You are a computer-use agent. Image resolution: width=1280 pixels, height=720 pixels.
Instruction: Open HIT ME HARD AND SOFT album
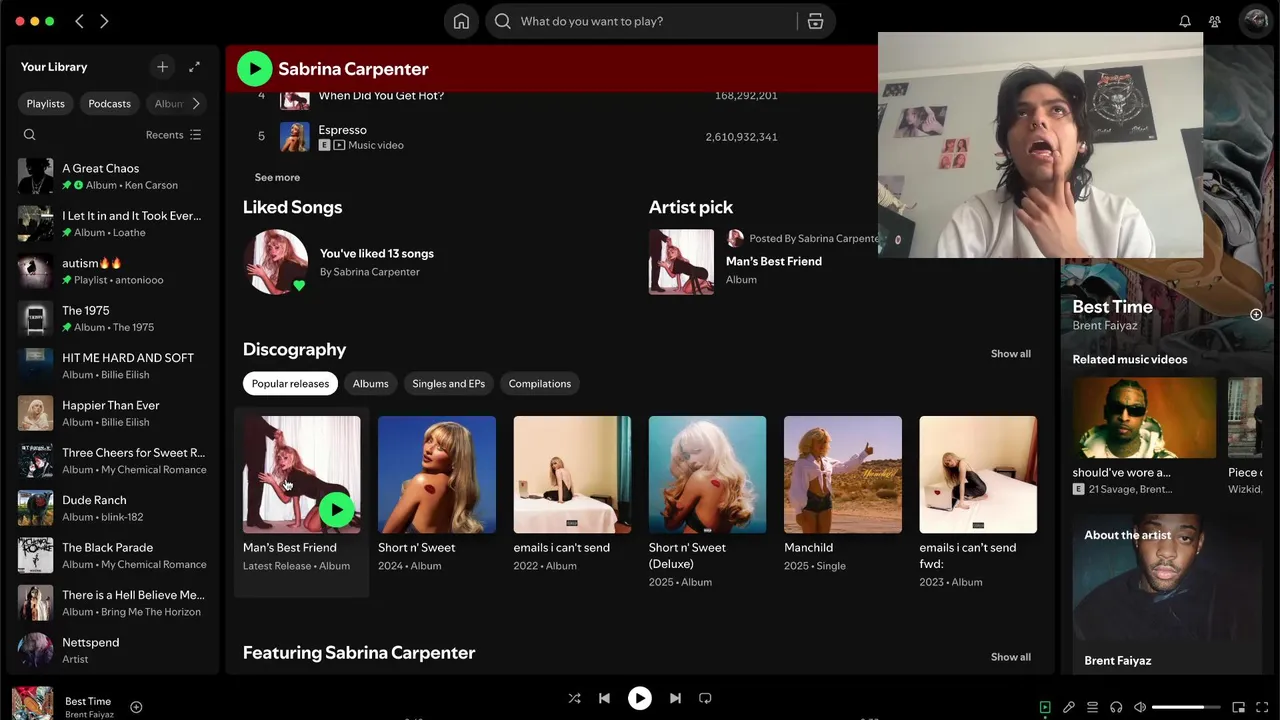coord(112,365)
